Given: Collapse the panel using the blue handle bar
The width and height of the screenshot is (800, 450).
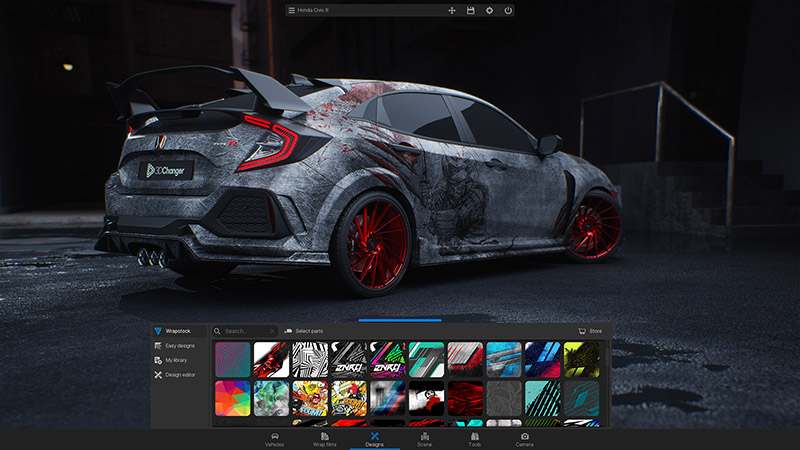Looking at the screenshot, I should point(385,320).
